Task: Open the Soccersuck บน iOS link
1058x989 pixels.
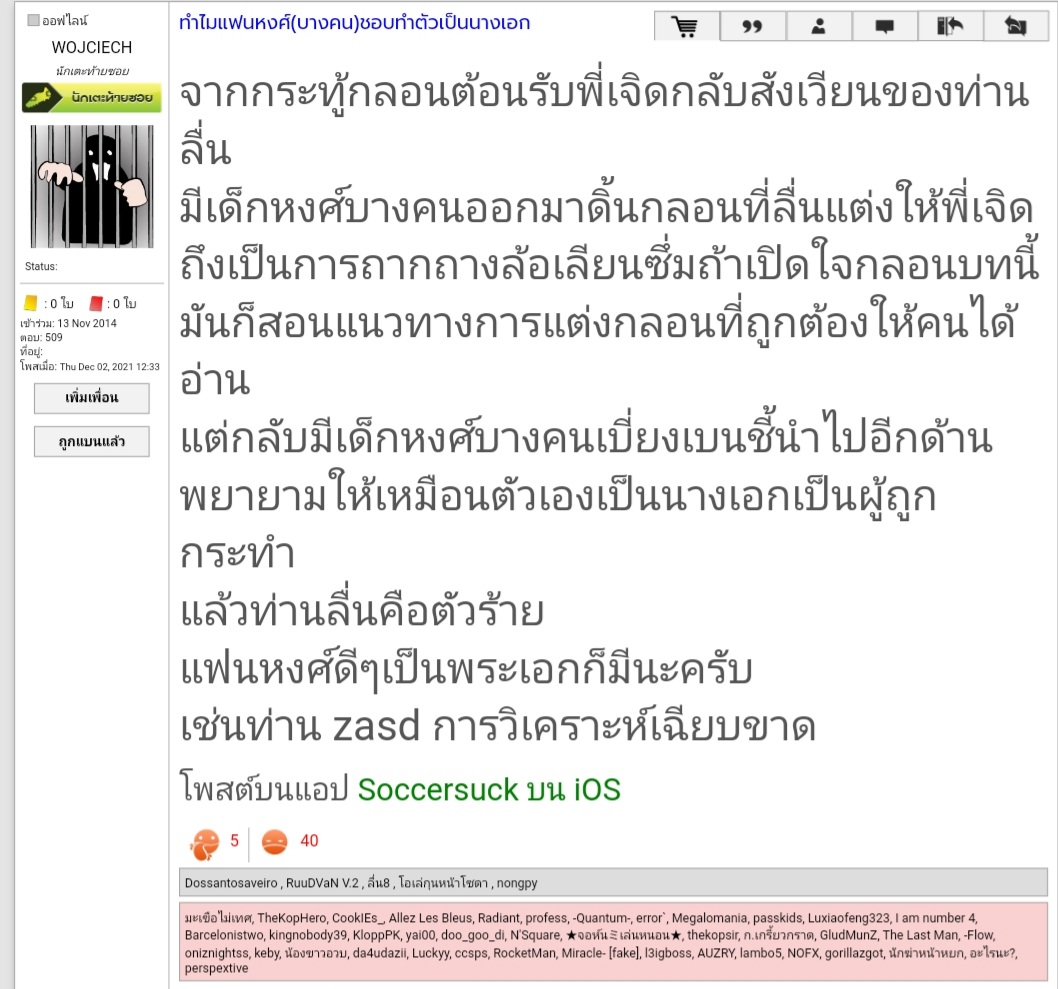Action: pos(489,789)
